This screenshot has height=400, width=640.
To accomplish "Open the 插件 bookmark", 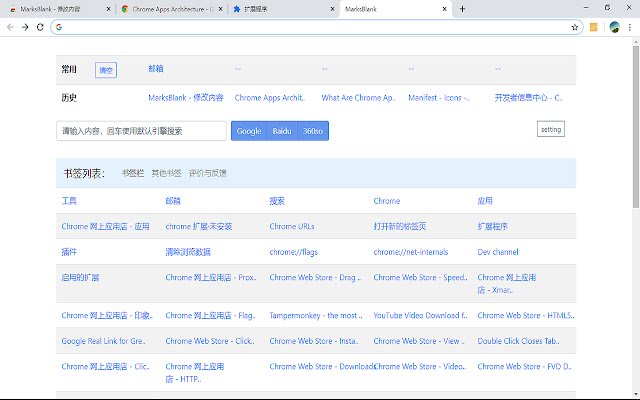I will click(x=69, y=252).
